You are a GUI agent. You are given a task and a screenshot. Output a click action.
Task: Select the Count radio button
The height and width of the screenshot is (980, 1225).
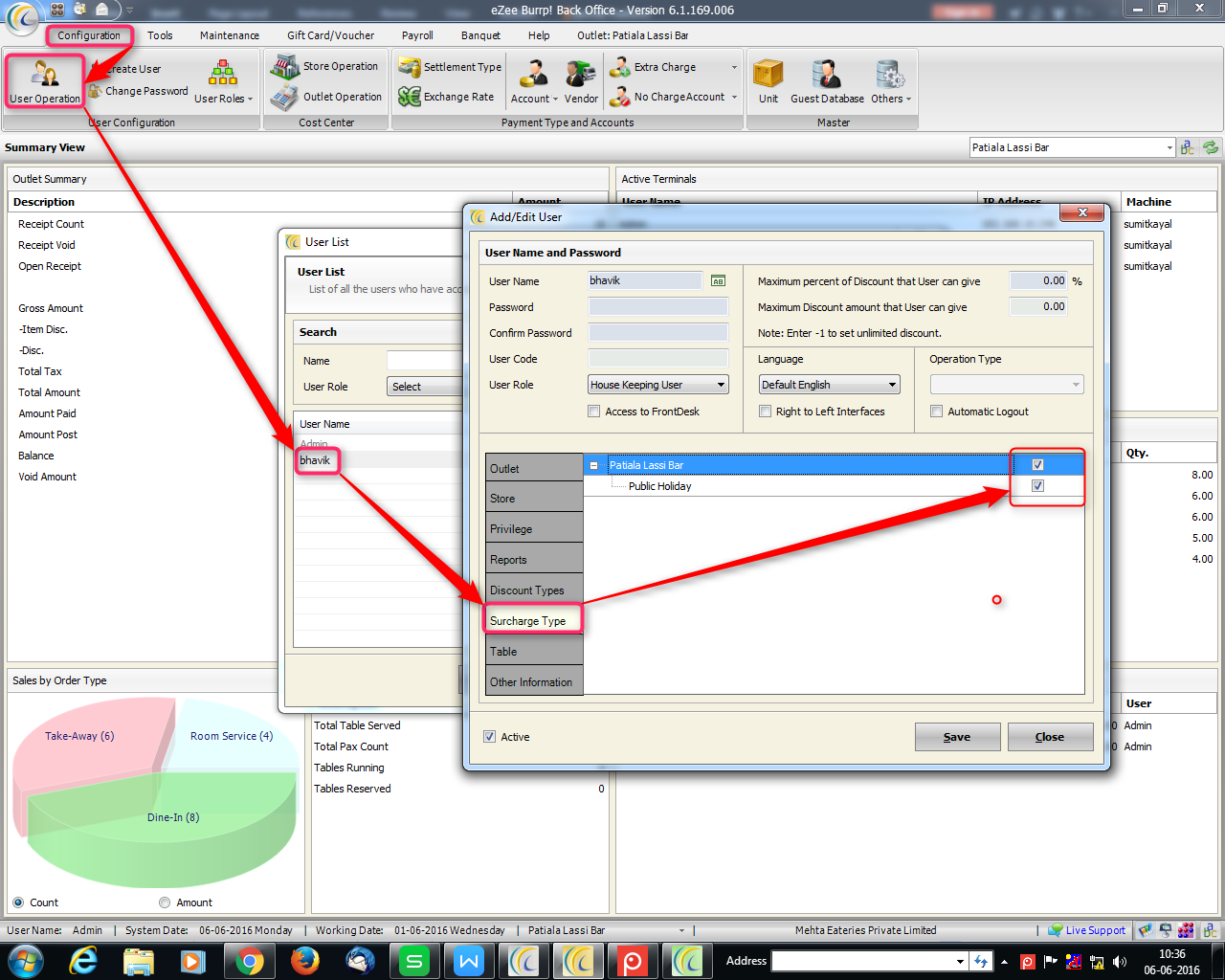(x=18, y=902)
